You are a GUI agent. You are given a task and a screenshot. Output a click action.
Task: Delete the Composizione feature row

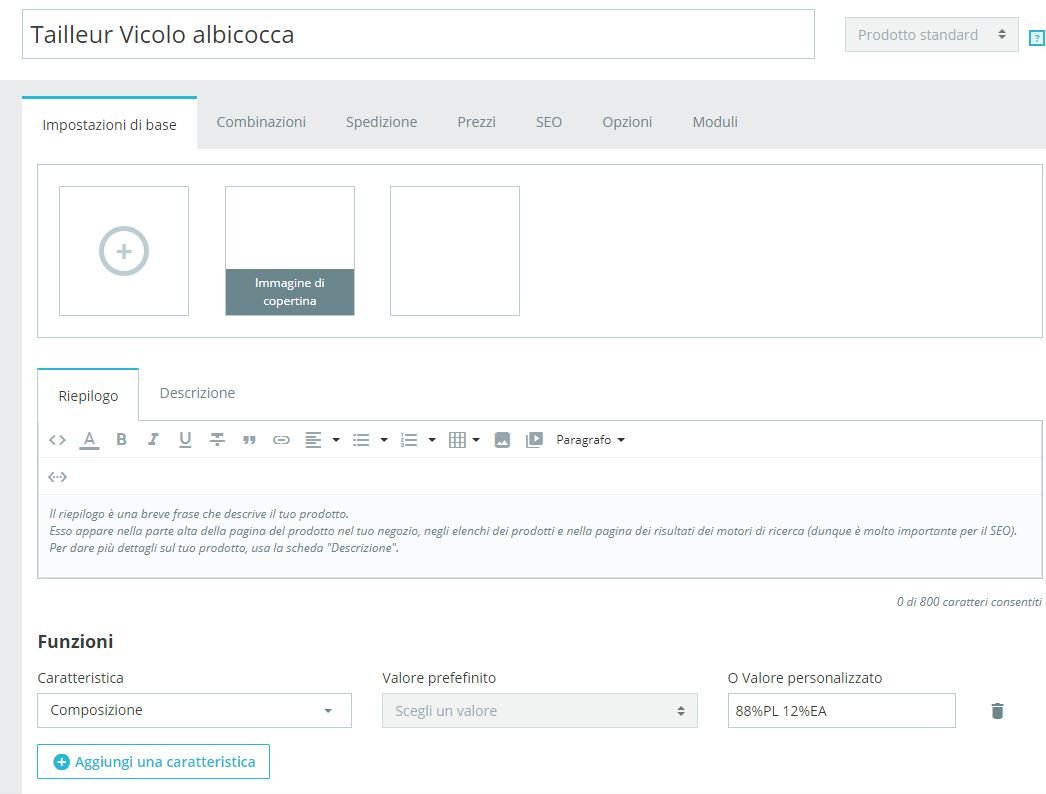coord(997,711)
